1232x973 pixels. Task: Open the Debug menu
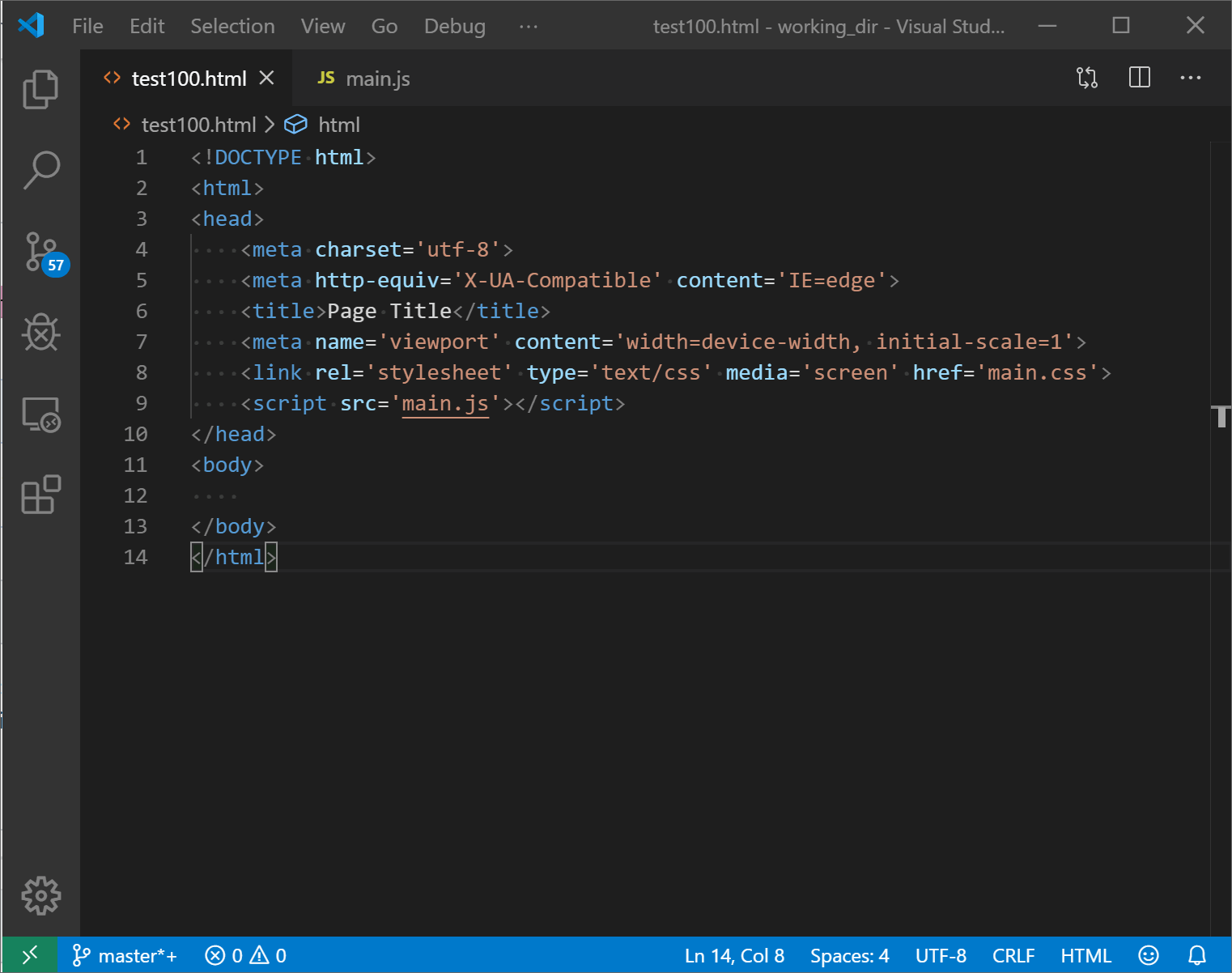(454, 25)
